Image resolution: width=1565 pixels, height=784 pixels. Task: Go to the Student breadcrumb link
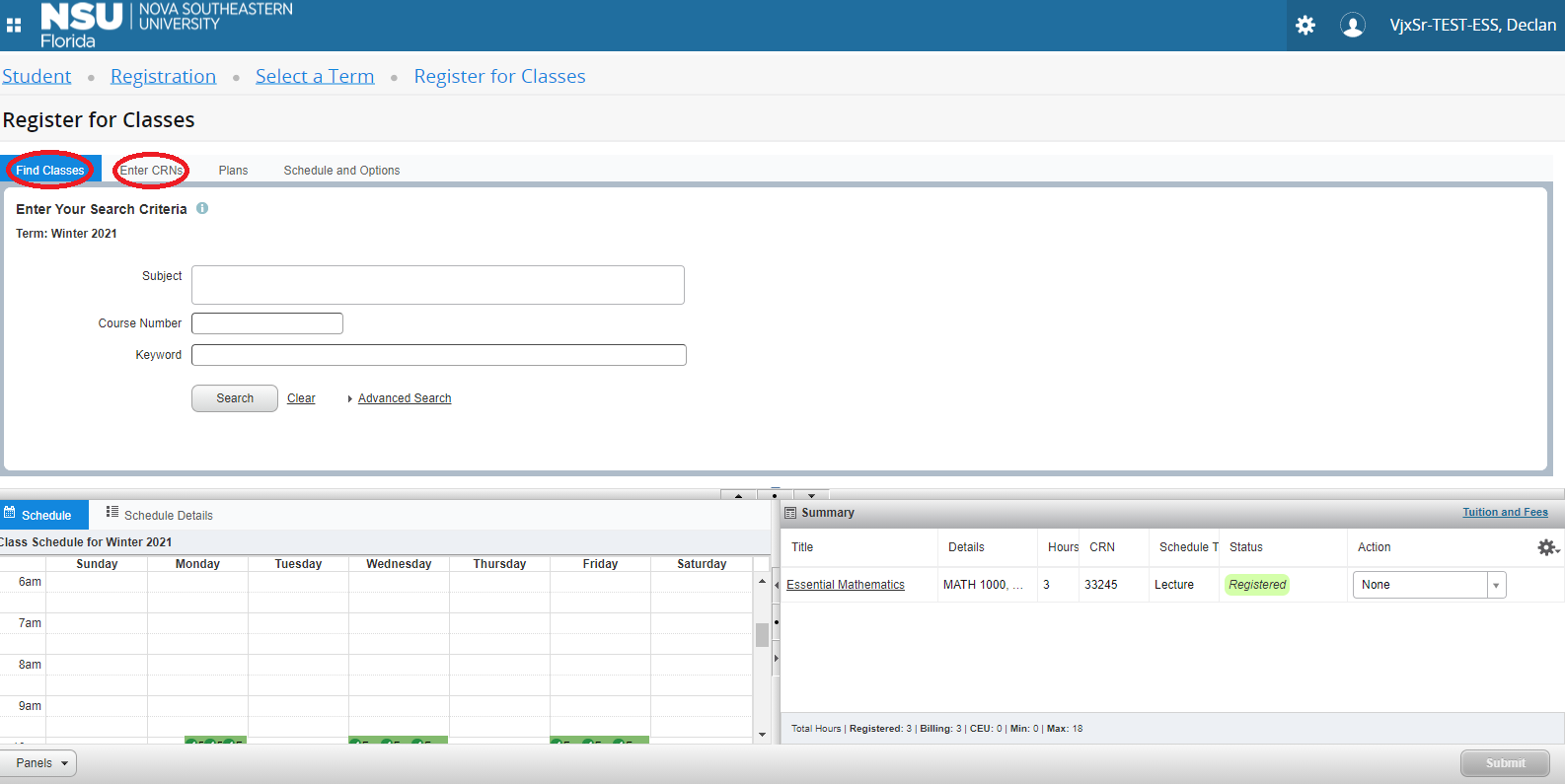[x=37, y=76]
